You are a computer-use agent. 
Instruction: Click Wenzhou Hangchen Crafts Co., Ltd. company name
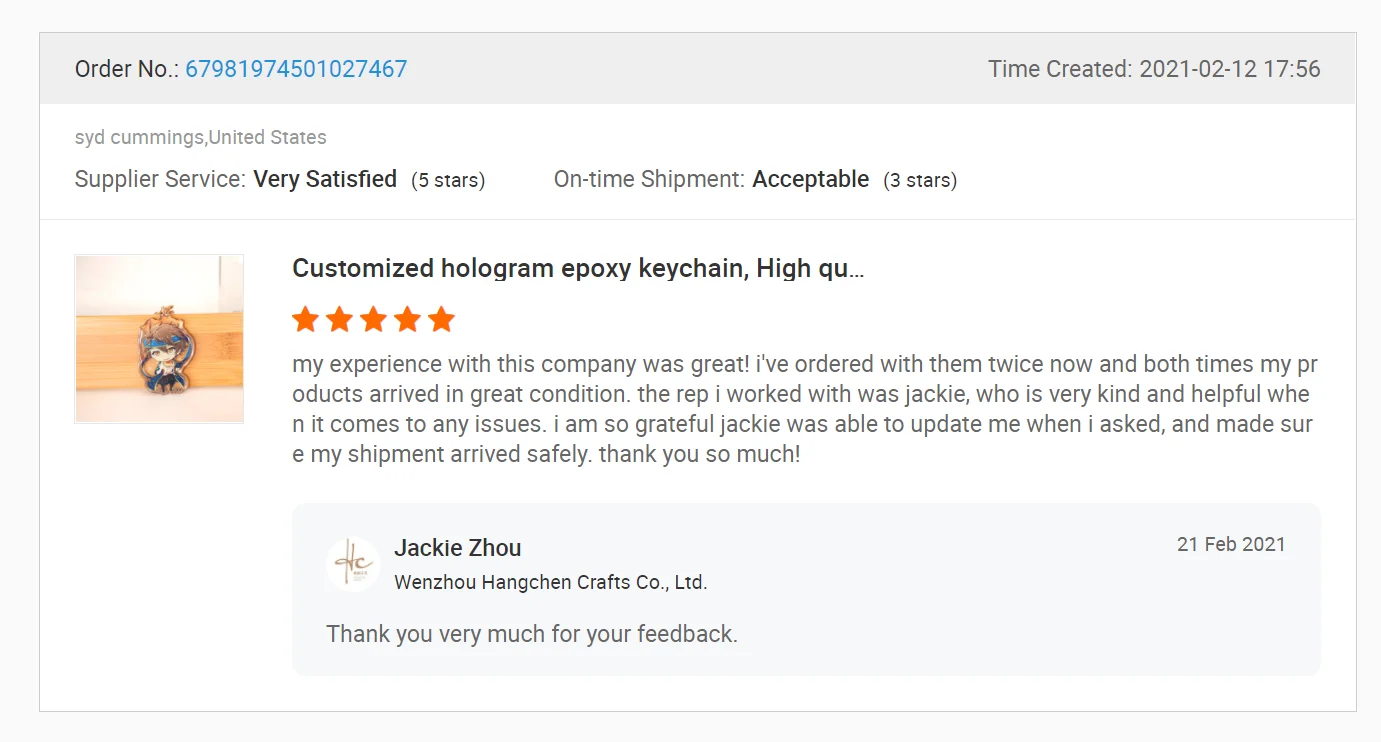tap(551, 582)
